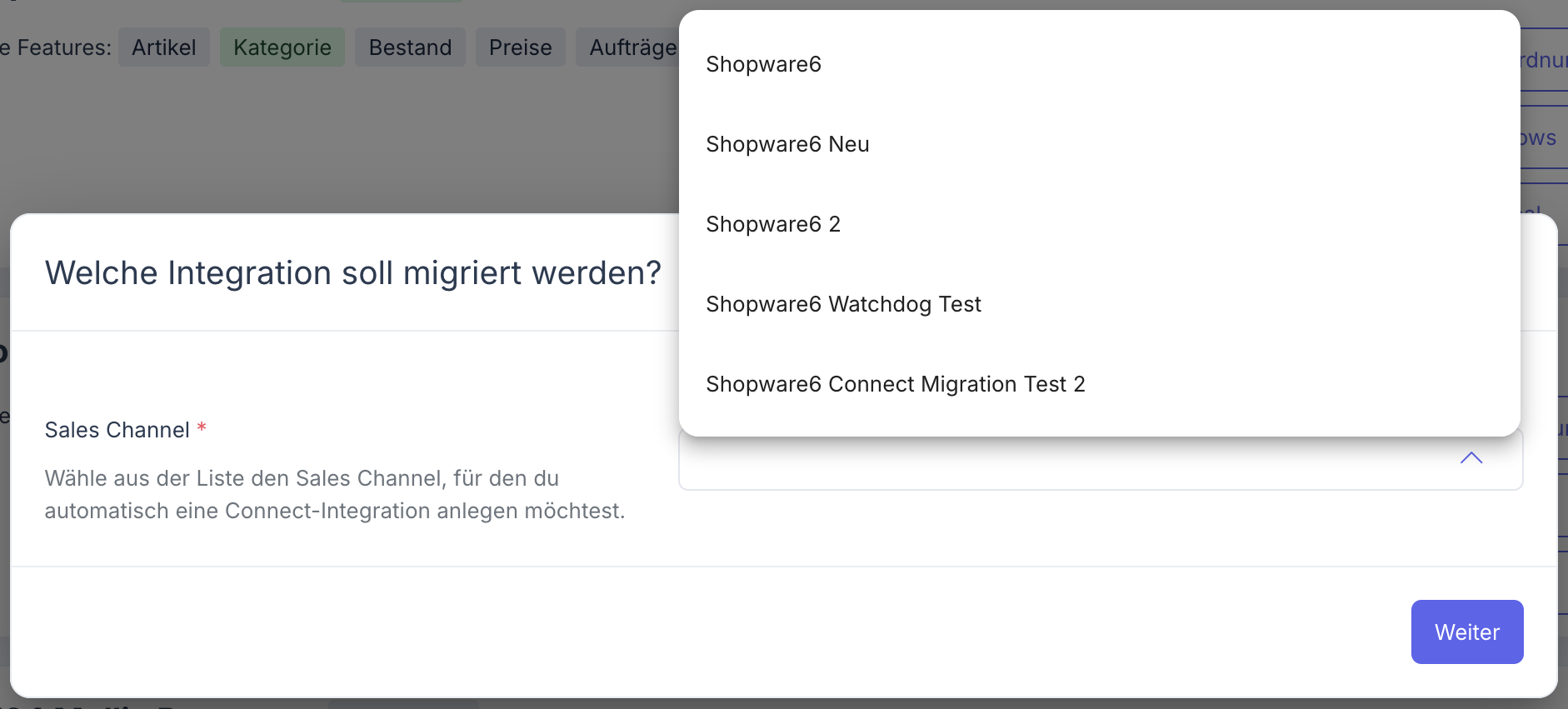Click the Bestand feature tag

410,47
